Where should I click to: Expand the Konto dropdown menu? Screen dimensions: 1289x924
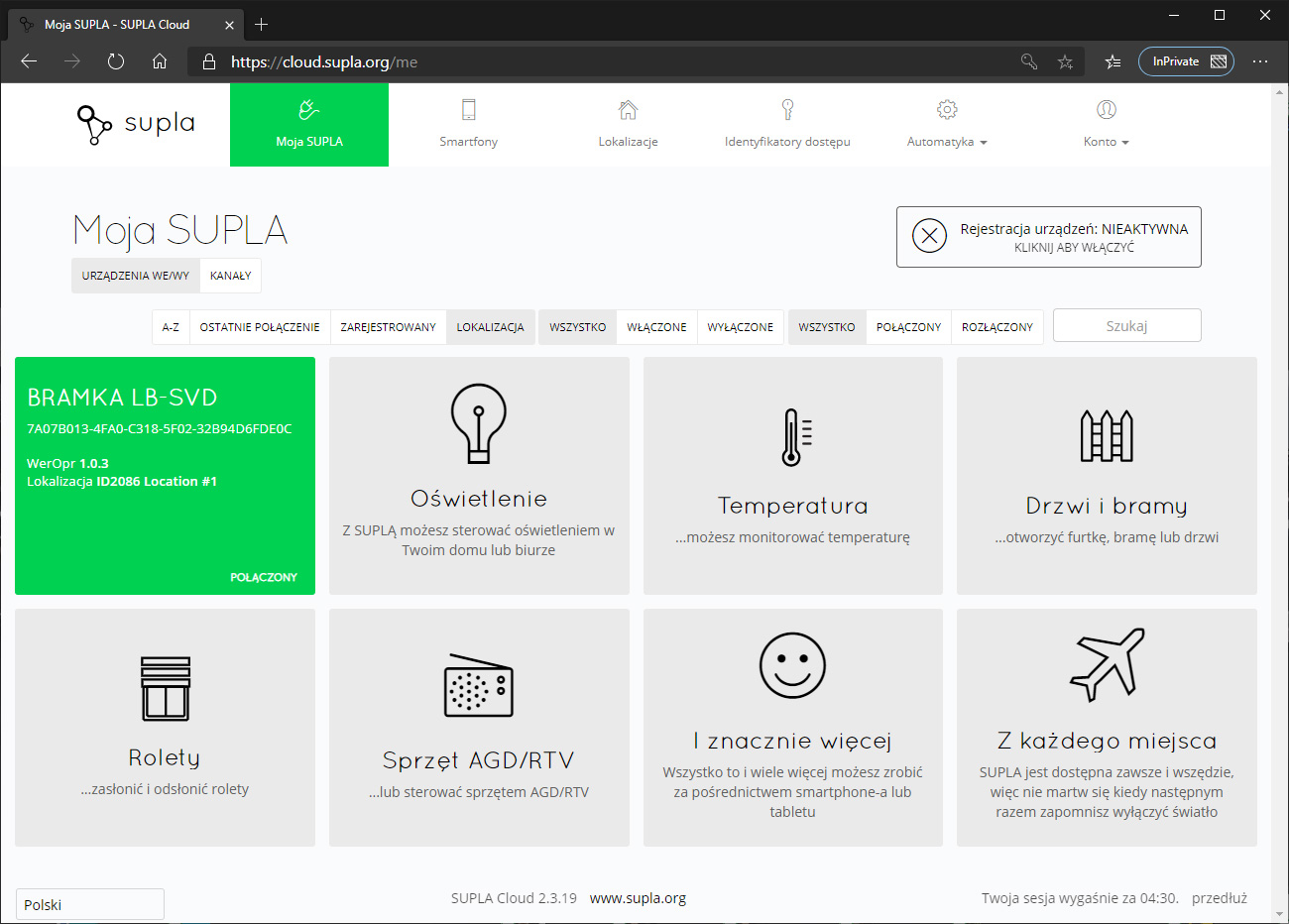1107,142
